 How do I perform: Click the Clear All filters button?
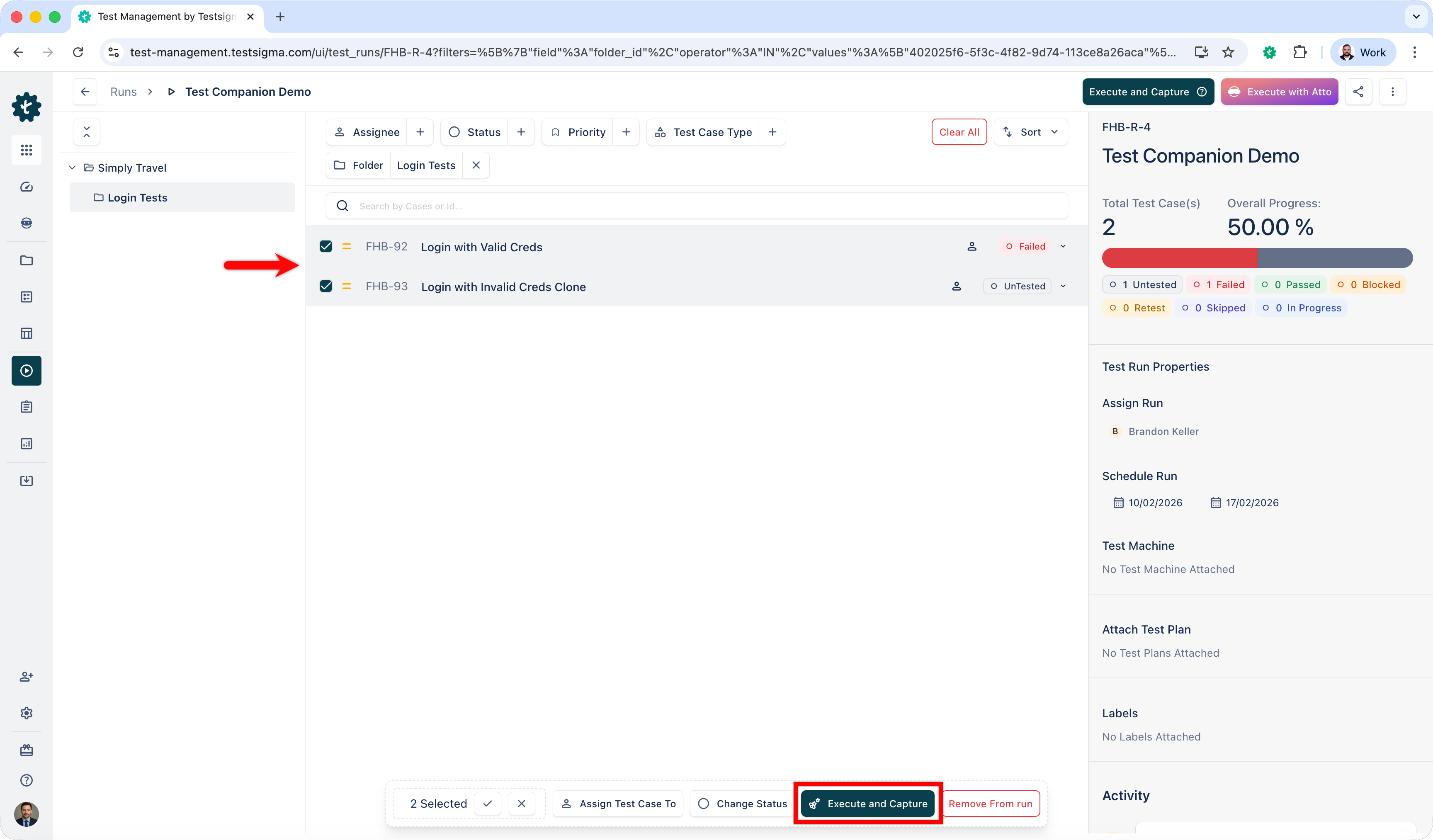[x=959, y=131]
